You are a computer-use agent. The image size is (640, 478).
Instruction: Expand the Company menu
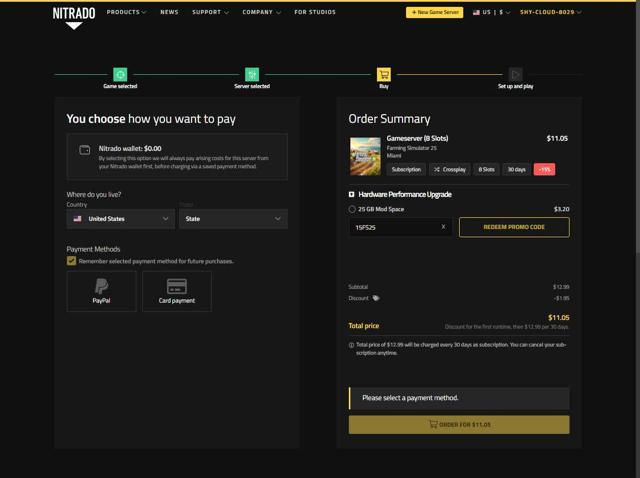(261, 12)
